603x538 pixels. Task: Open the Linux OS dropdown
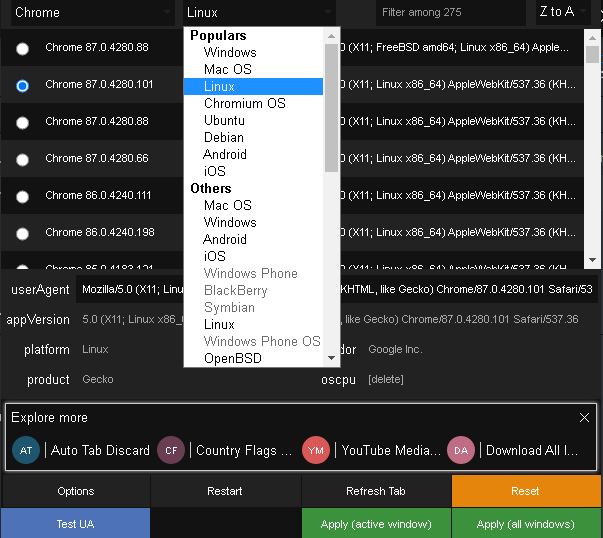pyautogui.click(x=259, y=12)
